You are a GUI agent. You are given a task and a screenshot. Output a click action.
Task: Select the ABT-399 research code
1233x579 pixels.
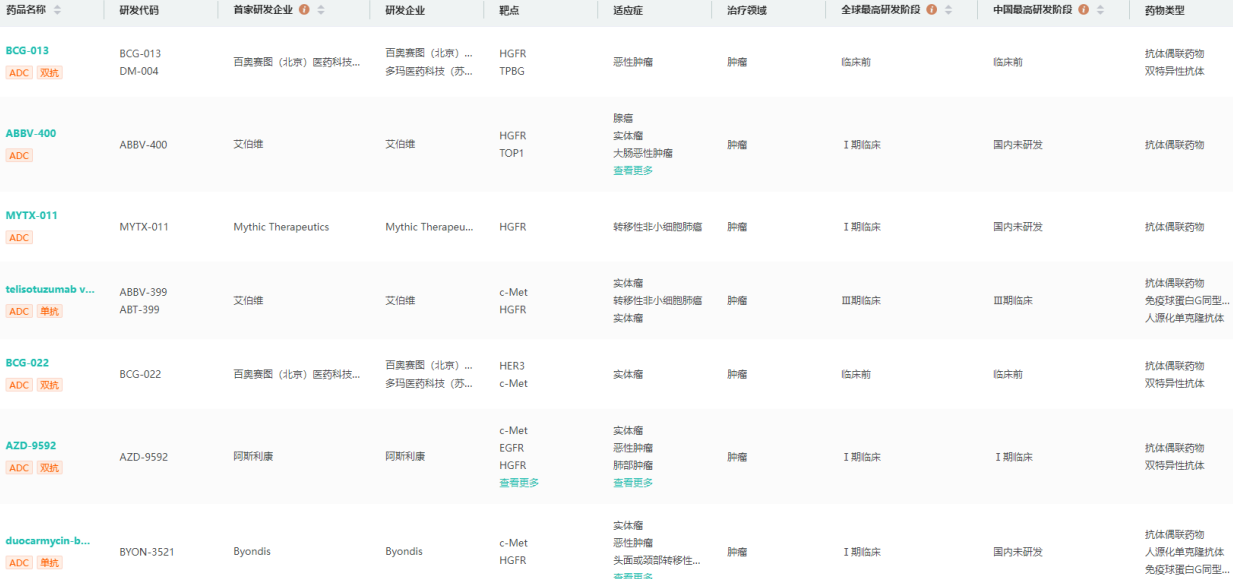coord(140,310)
